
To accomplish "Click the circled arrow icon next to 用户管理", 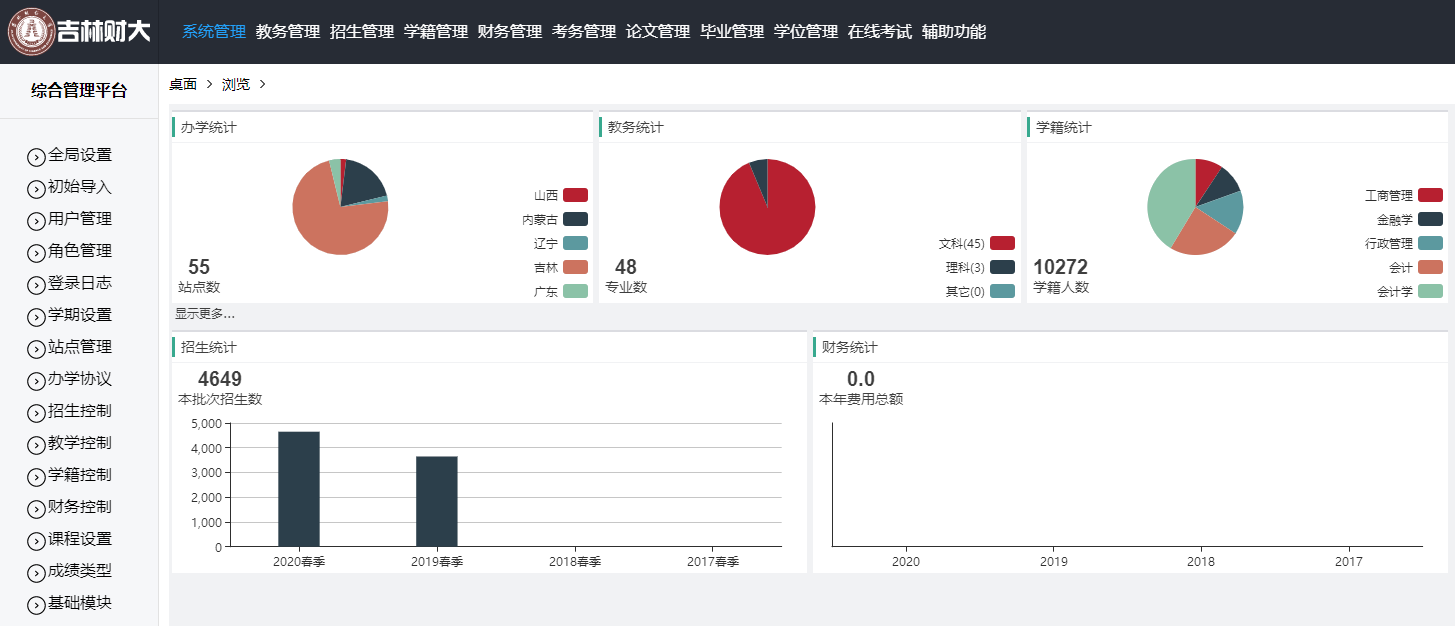I will [x=36, y=220].
